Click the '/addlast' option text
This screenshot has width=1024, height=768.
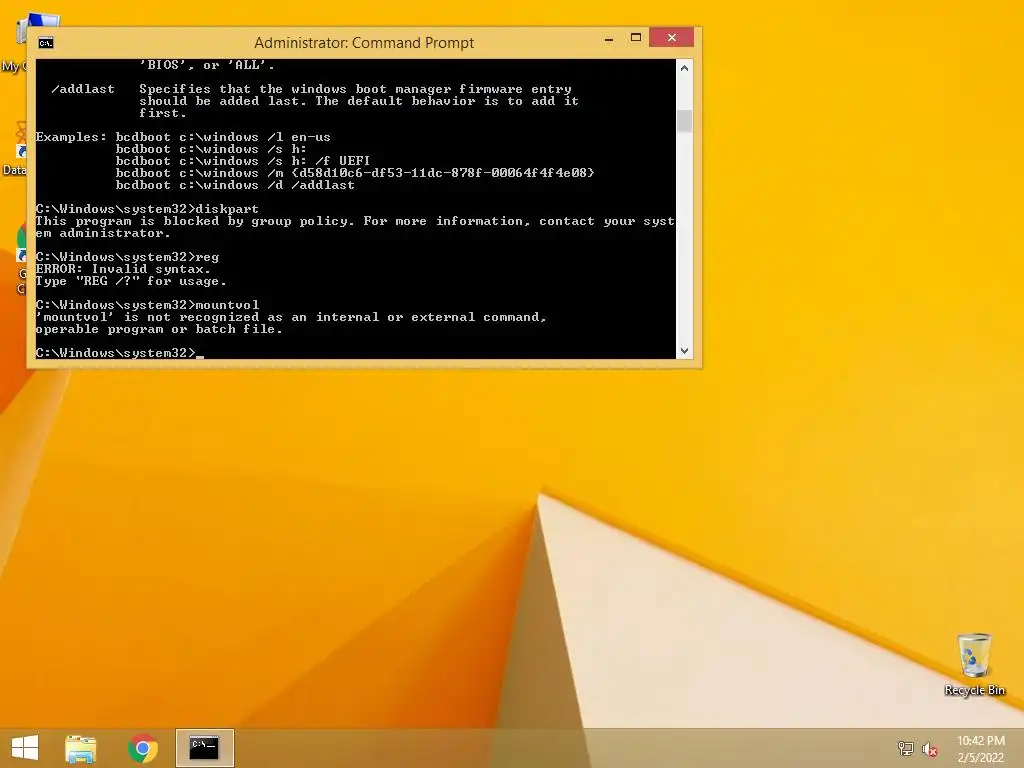point(83,89)
